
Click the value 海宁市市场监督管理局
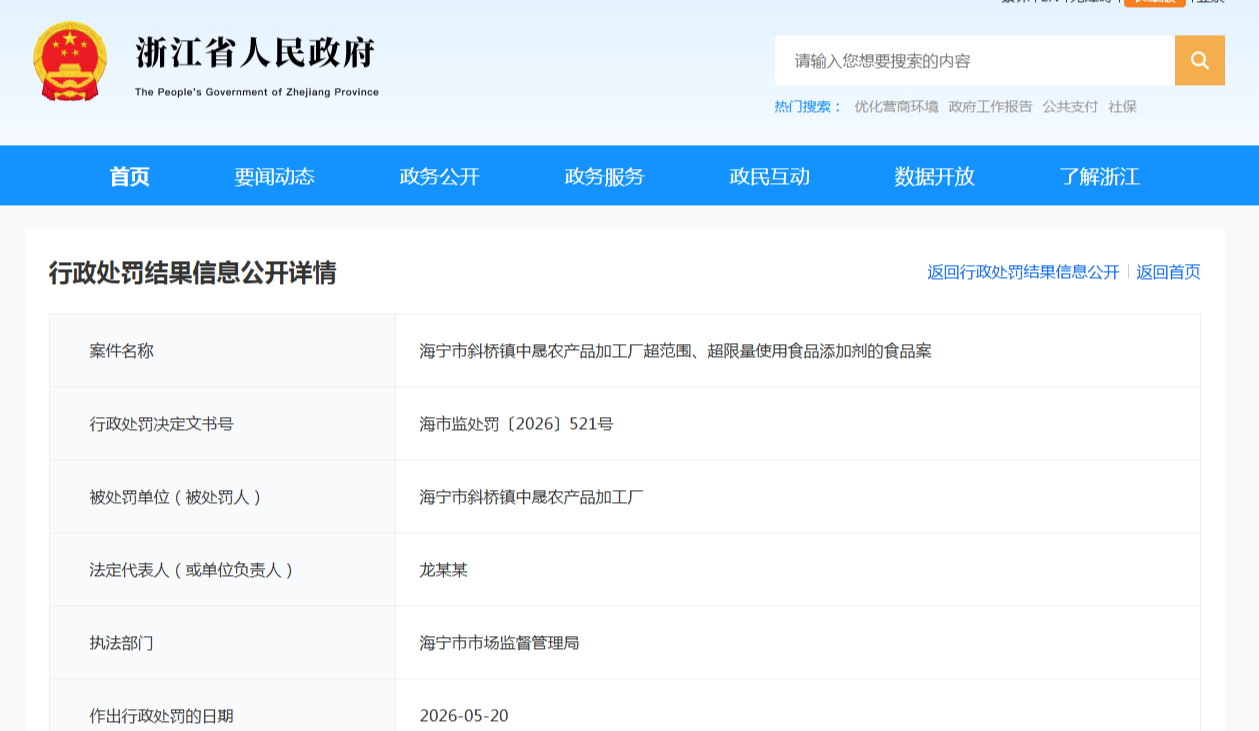(x=499, y=643)
